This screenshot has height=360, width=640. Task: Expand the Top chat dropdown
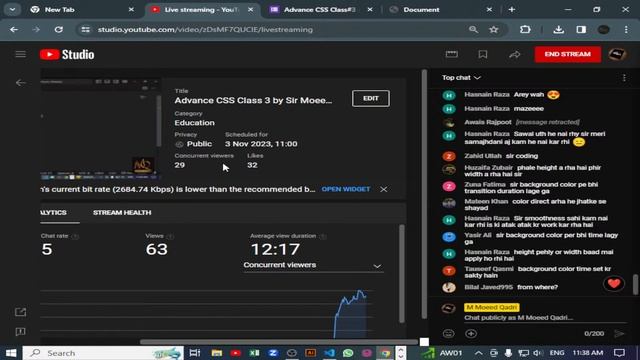(461, 78)
